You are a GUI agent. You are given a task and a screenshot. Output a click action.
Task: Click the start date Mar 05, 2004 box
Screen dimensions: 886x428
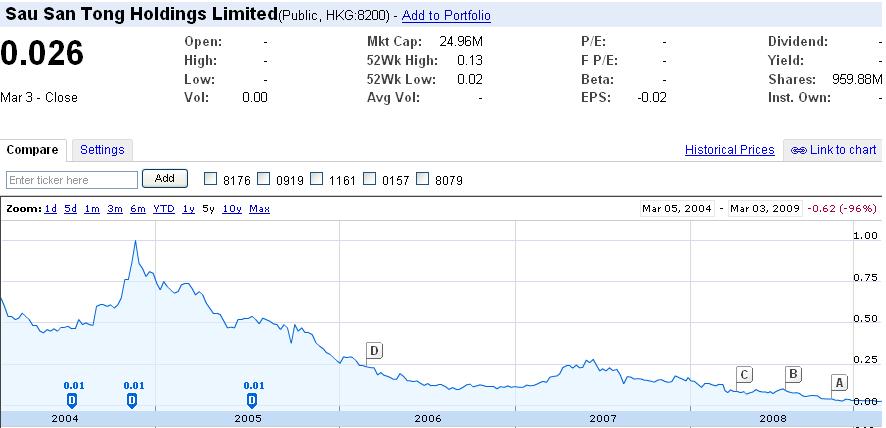[x=677, y=209]
